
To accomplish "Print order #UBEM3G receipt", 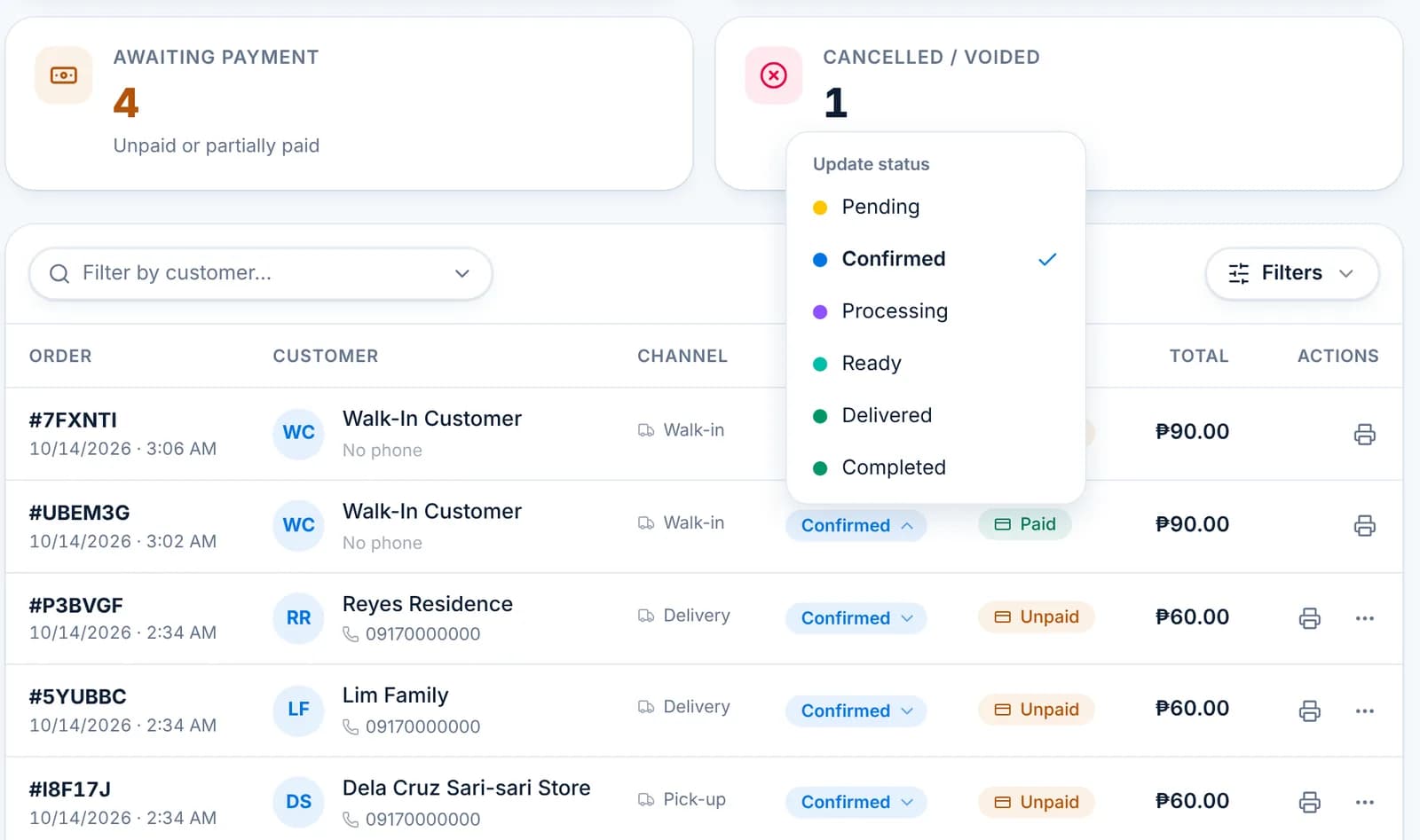I will pyautogui.click(x=1364, y=526).
